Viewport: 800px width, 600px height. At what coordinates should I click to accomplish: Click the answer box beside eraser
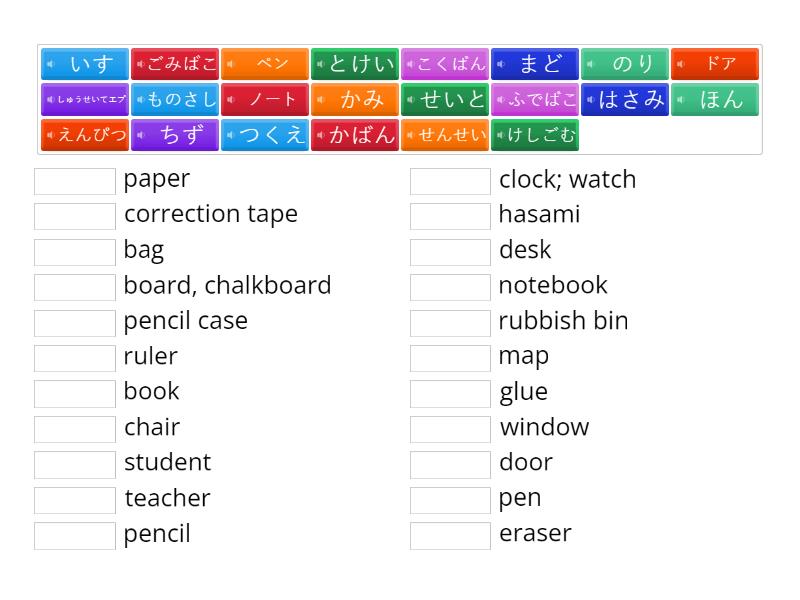pos(450,536)
